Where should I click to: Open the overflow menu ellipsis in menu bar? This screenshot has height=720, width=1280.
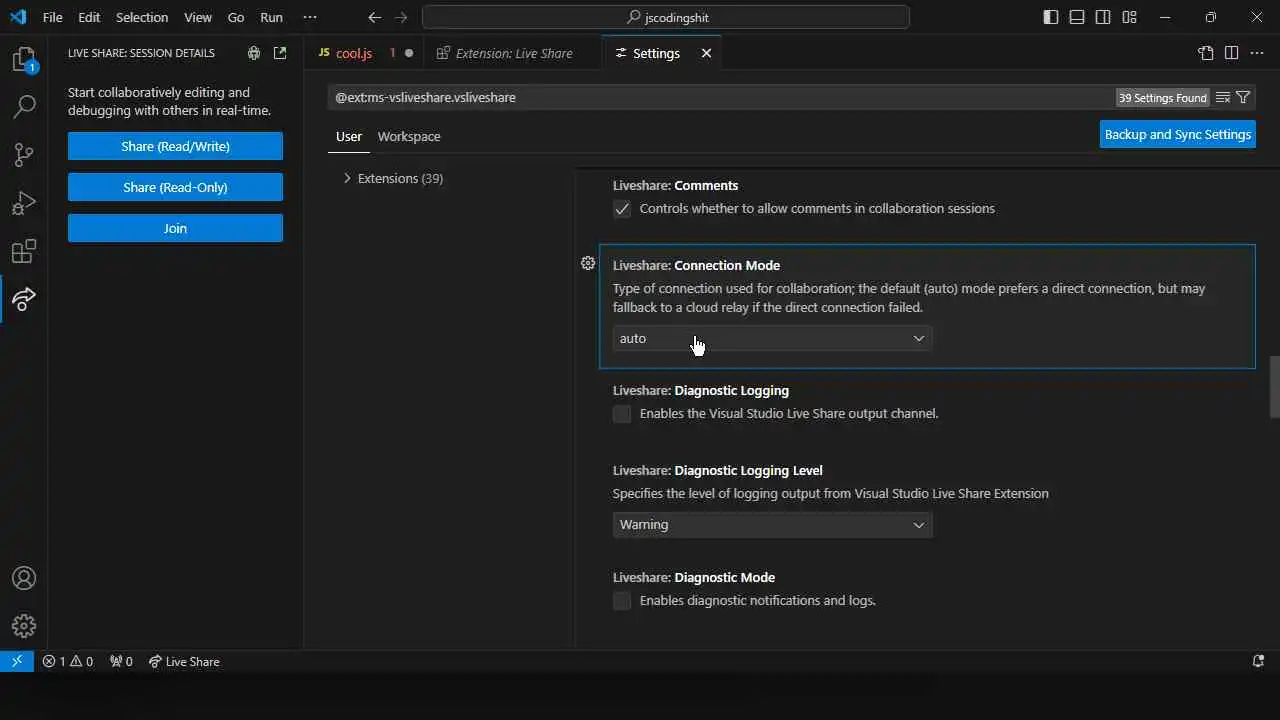click(310, 17)
